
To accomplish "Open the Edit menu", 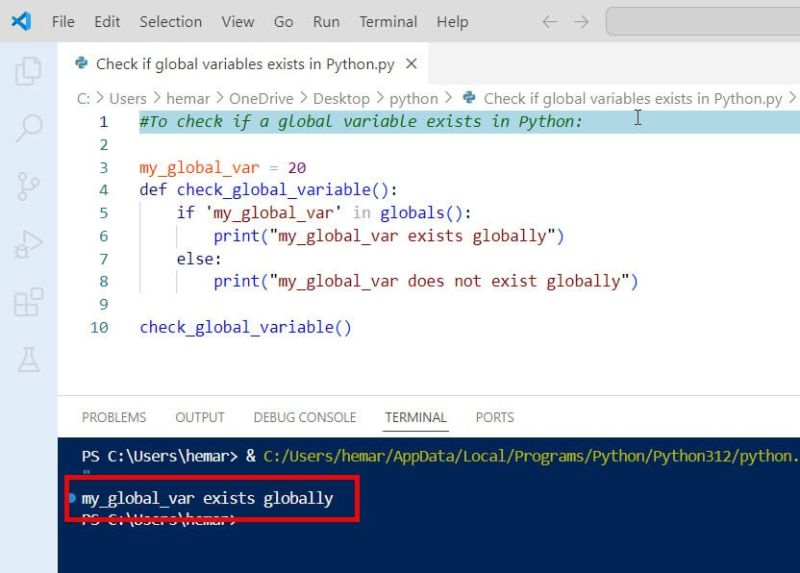I will 107,22.
